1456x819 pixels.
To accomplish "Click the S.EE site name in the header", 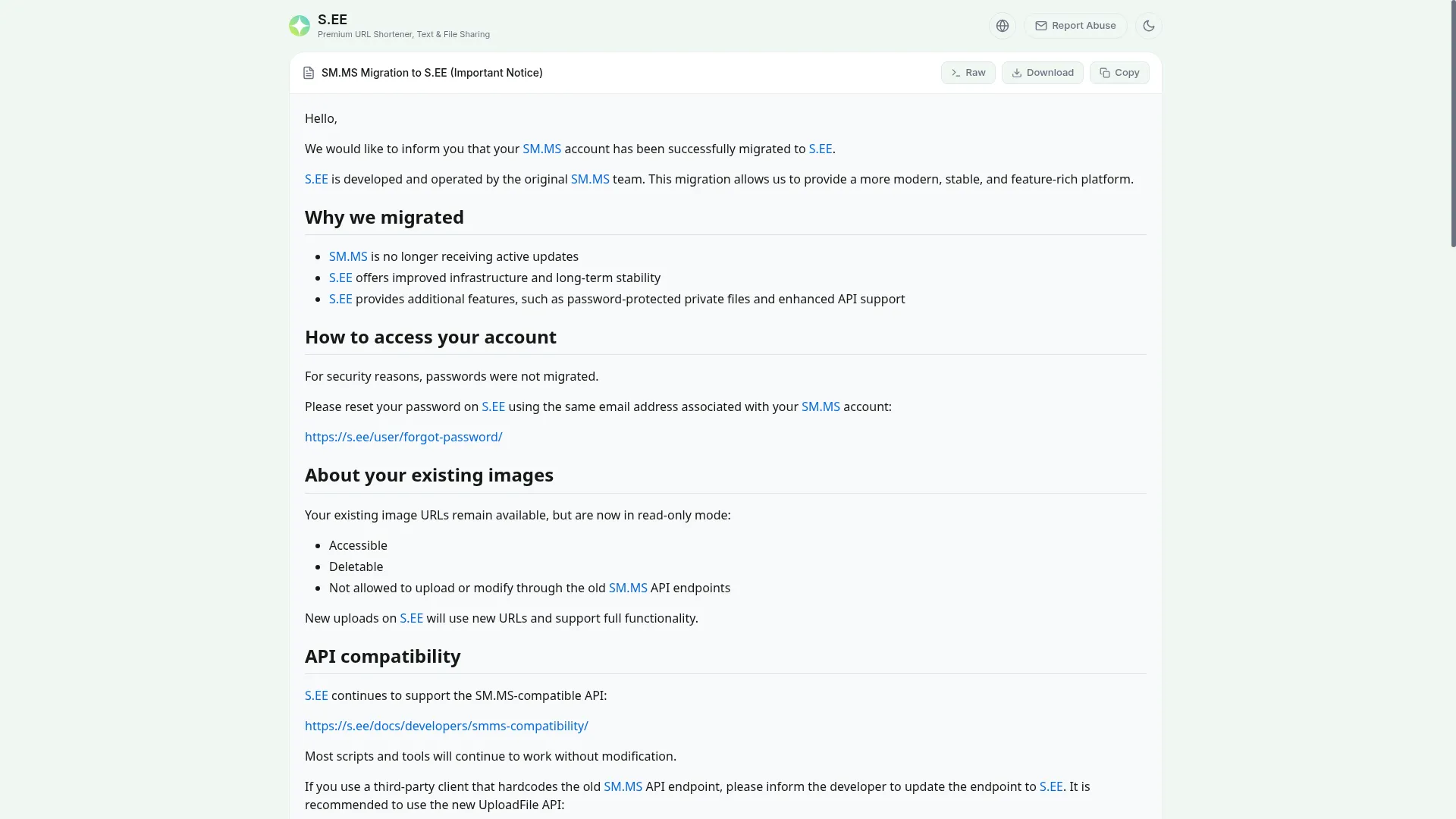I will [x=332, y=20].
